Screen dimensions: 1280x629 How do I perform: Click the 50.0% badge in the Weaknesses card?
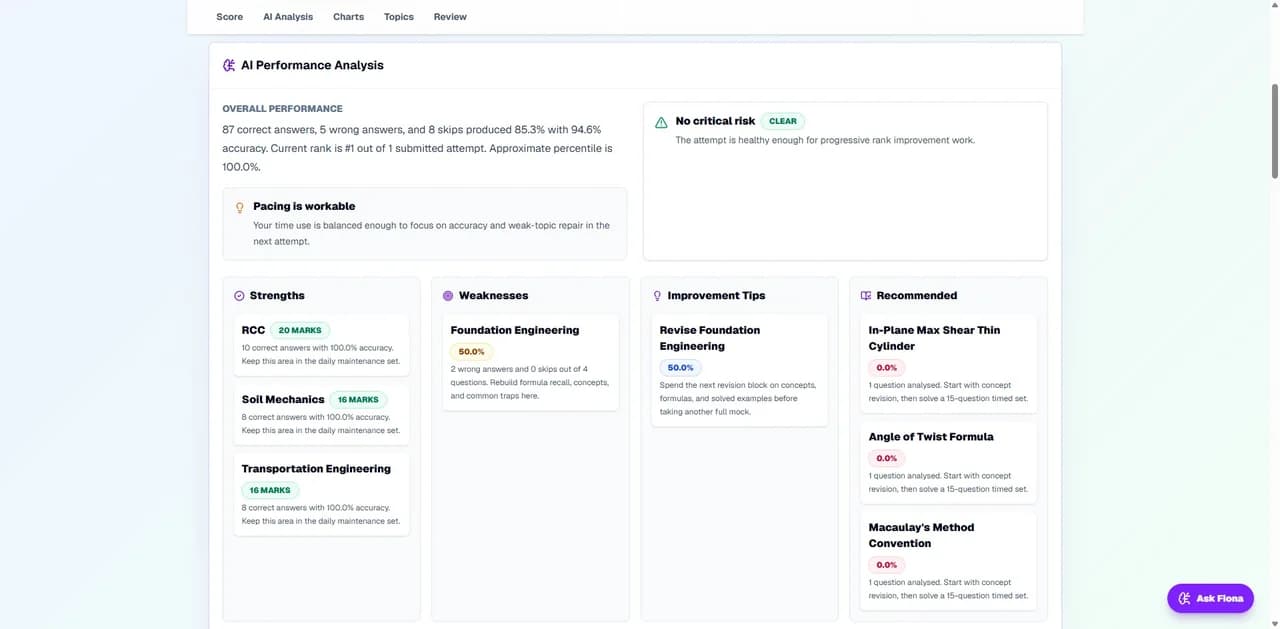pos(471,352)
